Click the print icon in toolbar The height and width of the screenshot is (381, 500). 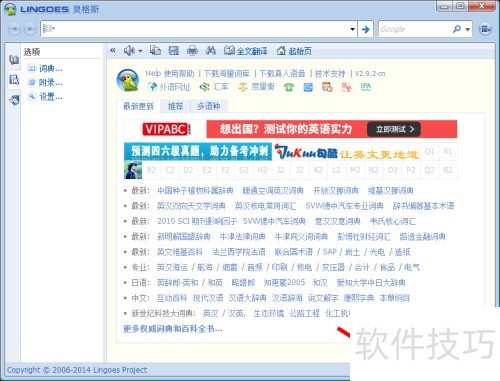(x=192, y=51)
